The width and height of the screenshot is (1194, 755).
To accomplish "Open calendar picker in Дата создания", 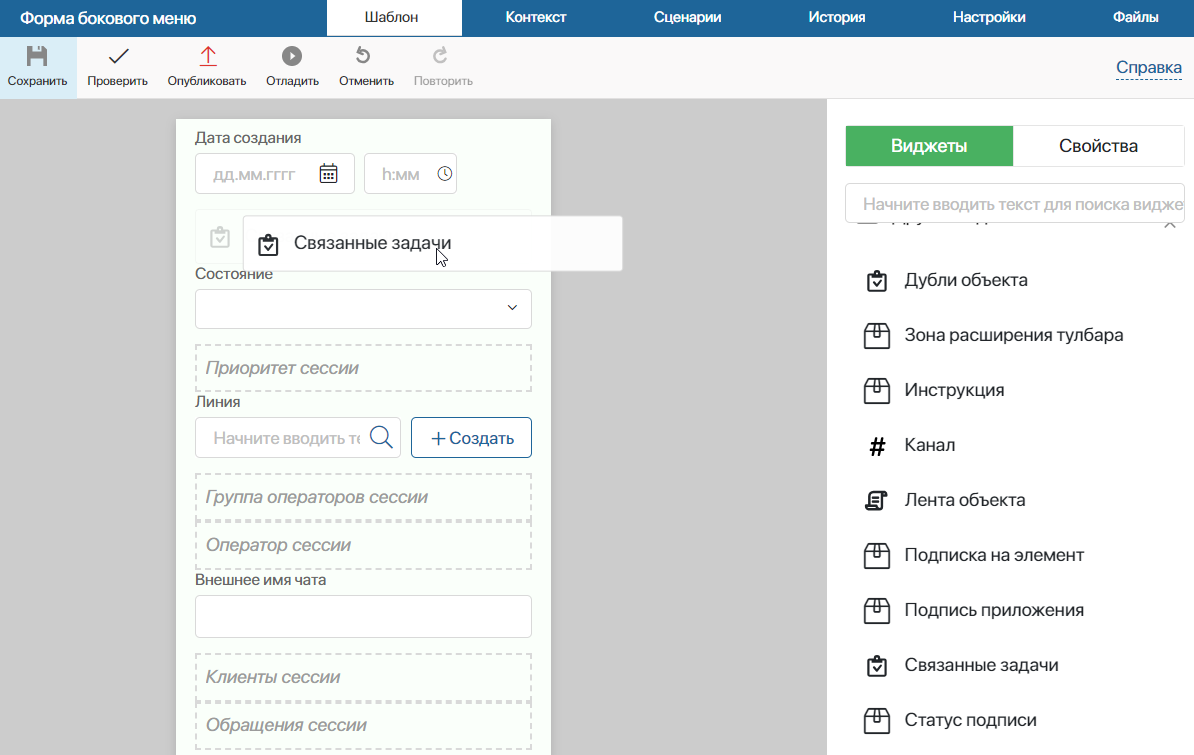I will pyautogui.click(x=328, y=174).
